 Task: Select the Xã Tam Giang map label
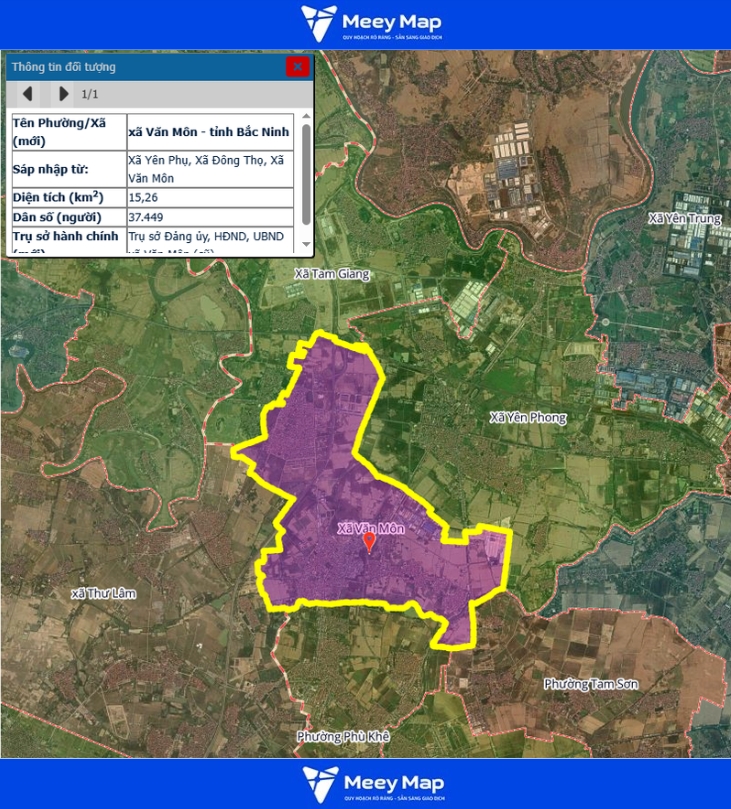coord(332,273)
